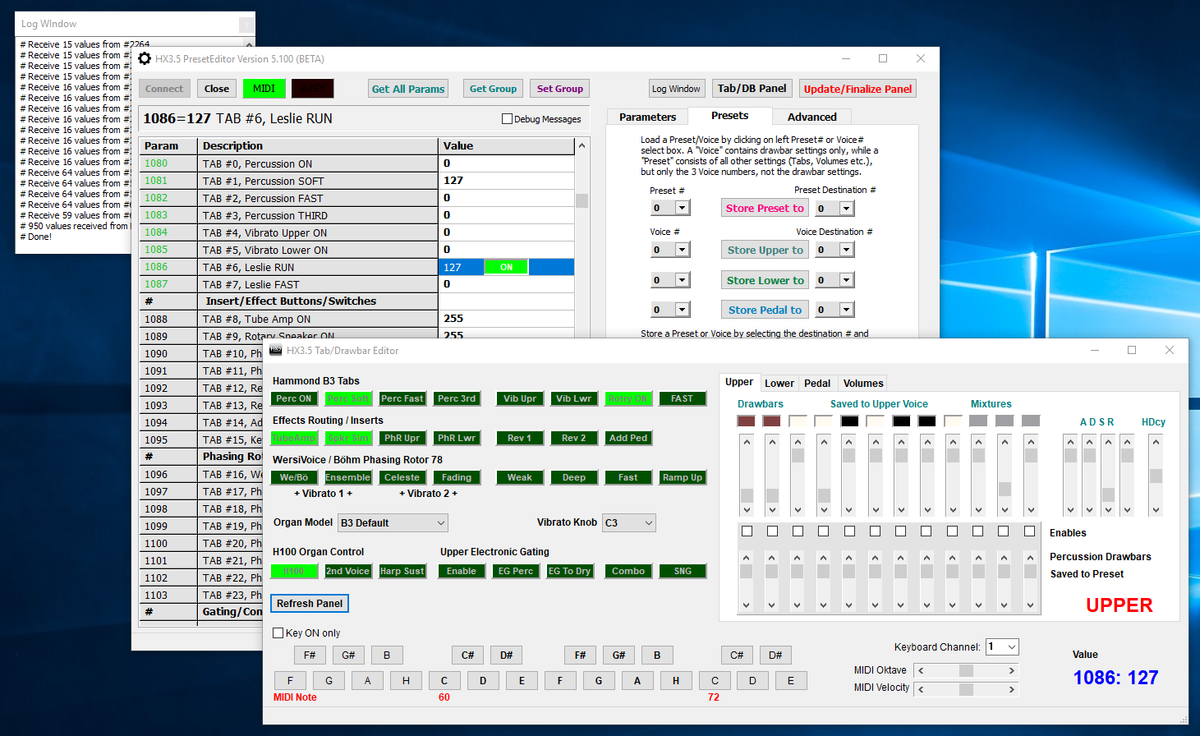Turn off the Rotry ON tab

point(630,398)
